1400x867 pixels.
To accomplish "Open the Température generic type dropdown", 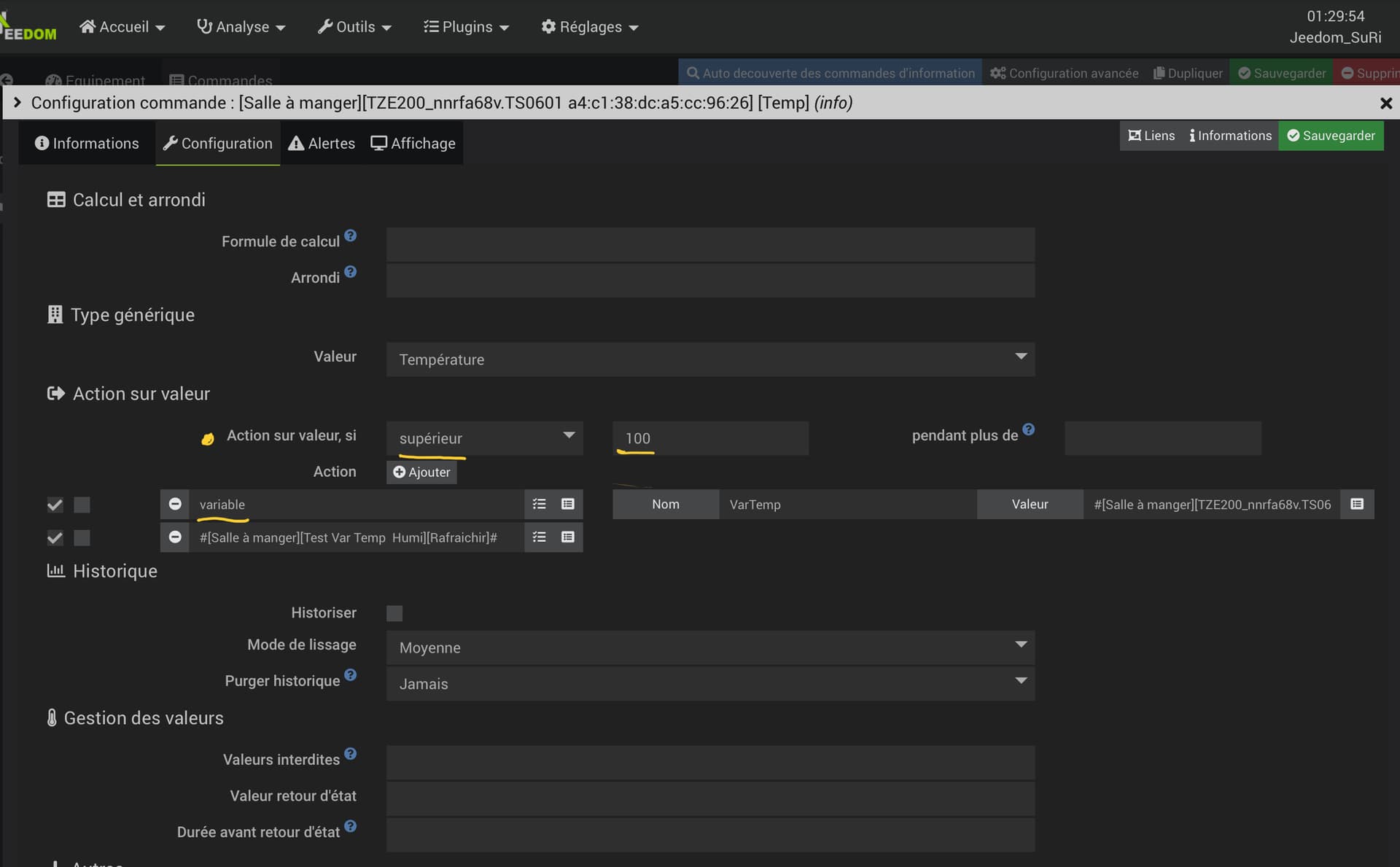I will coord(710,359).
